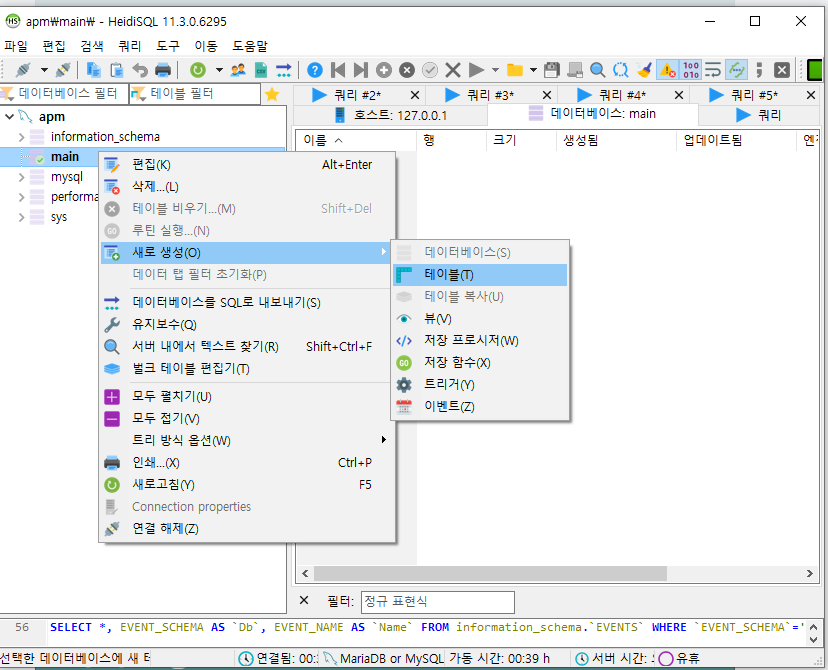Open the 파일 menu in the menu bar
Screen dimensions: 828x670
[x=16, y=46]
